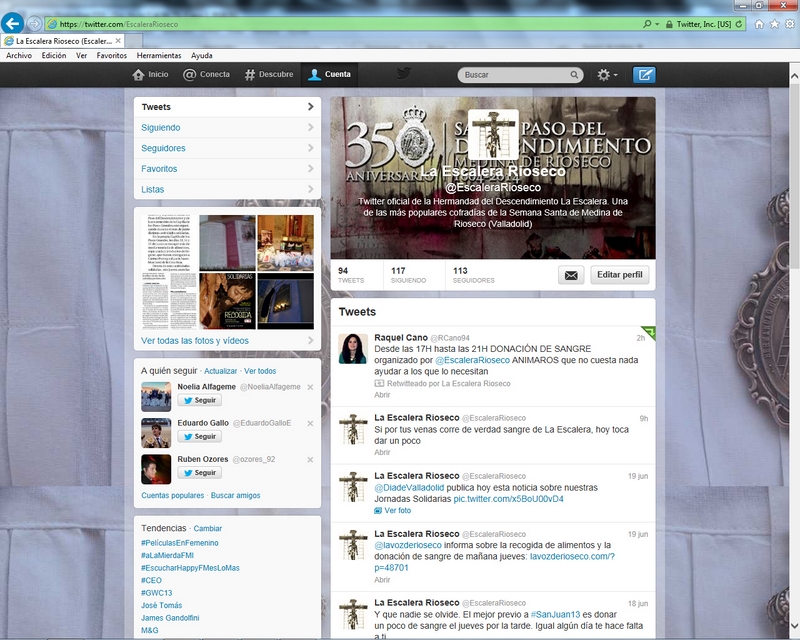This screenshot has width=800, height=640.
Task: Dismiss Eduardo Gallo suggestion
Action: click(x=310, y=424)
